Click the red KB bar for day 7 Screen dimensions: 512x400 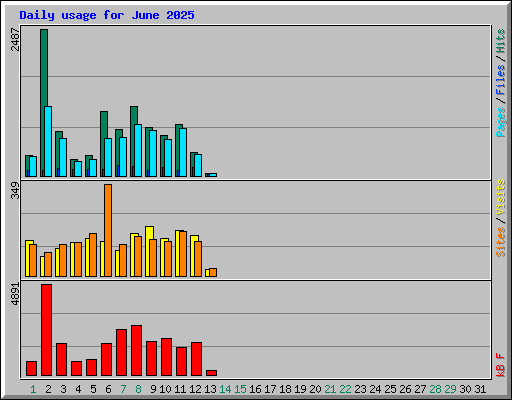[x=121, y=352]
